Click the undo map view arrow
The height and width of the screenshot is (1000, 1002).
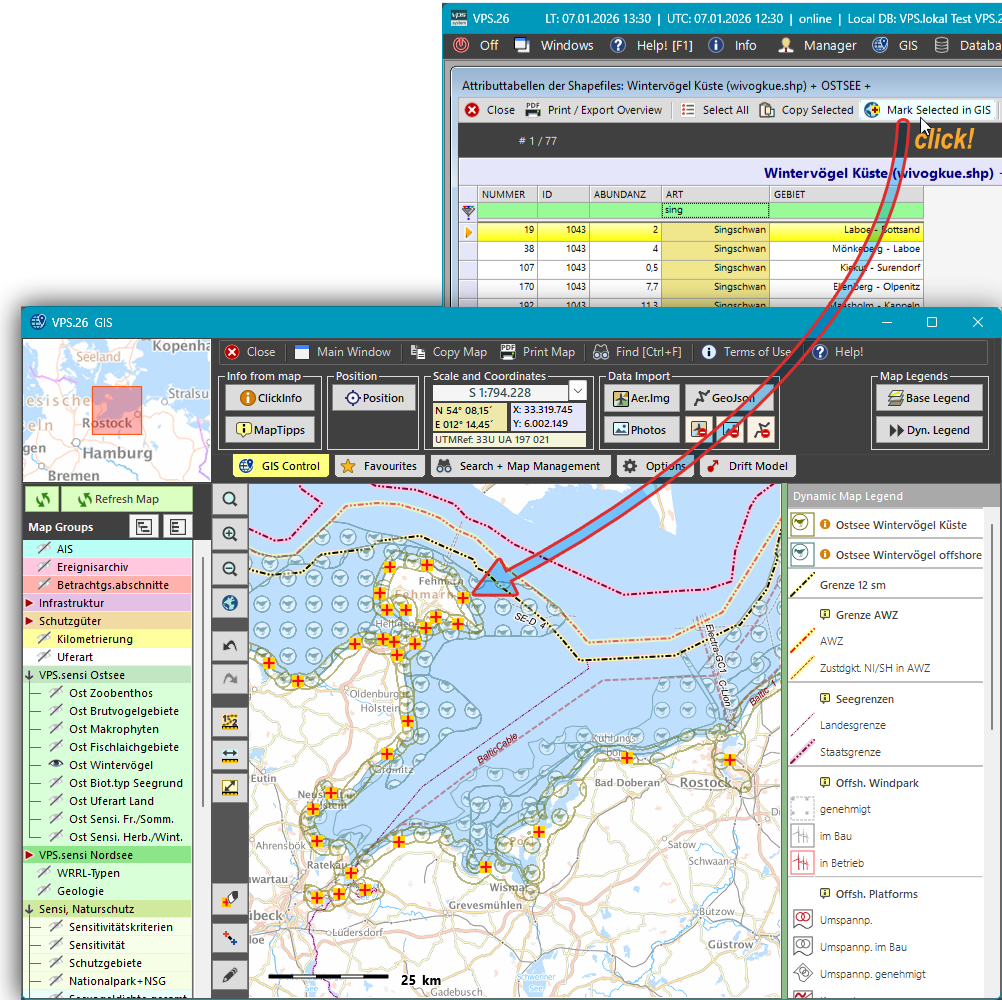[230, 647]
